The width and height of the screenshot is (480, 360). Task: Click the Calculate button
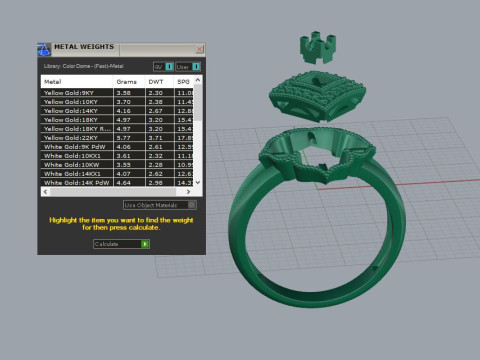click(x=121, y=244)
